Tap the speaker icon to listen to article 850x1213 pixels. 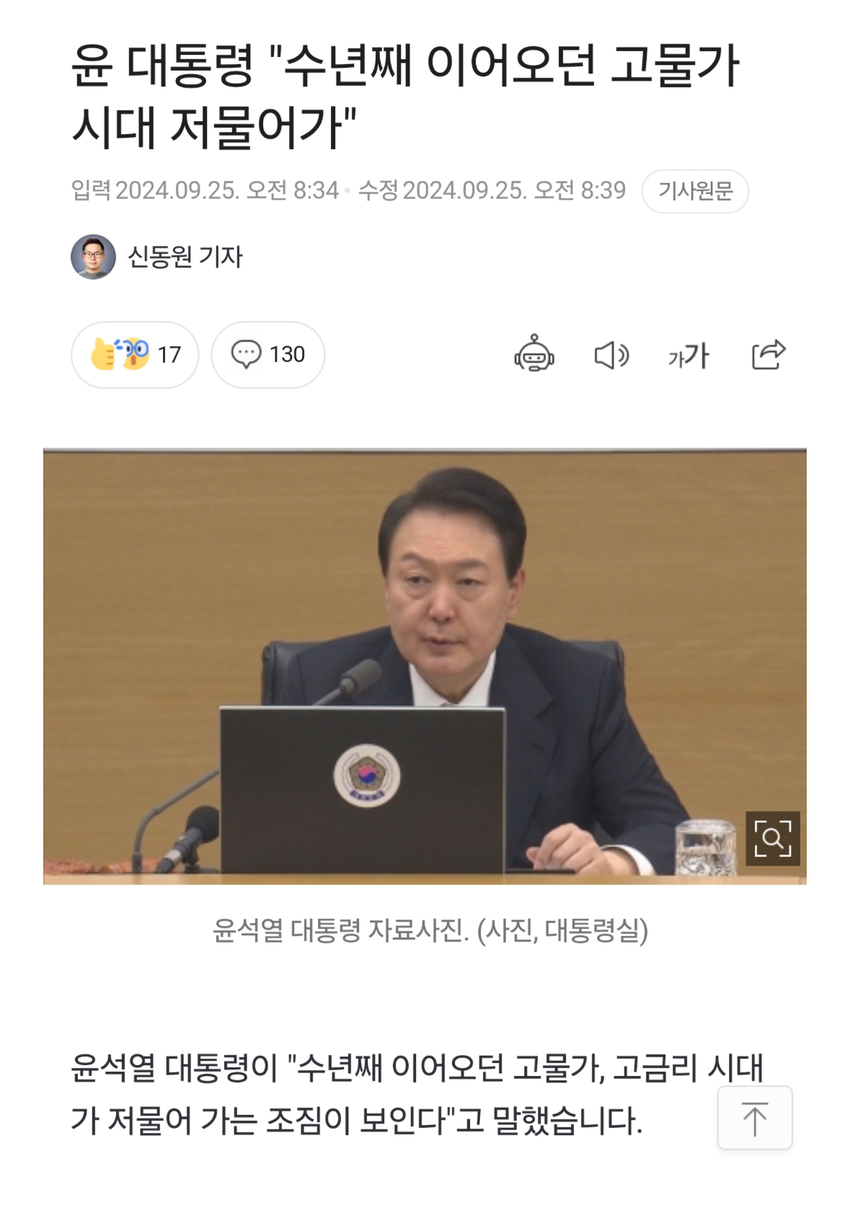pyautogui.click(x=611, y=355)
